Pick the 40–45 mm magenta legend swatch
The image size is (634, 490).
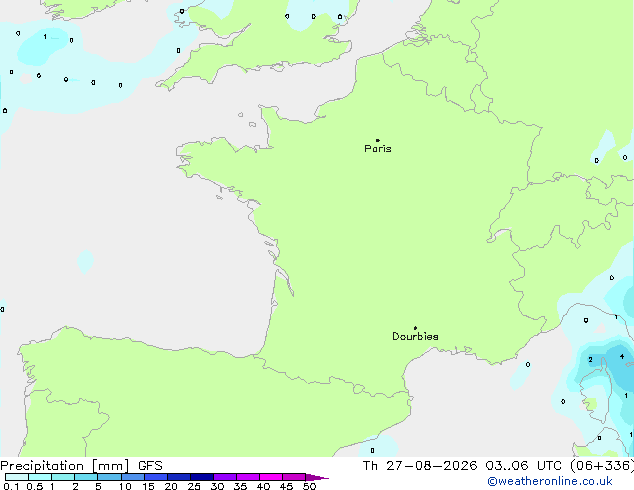[271, 477]
